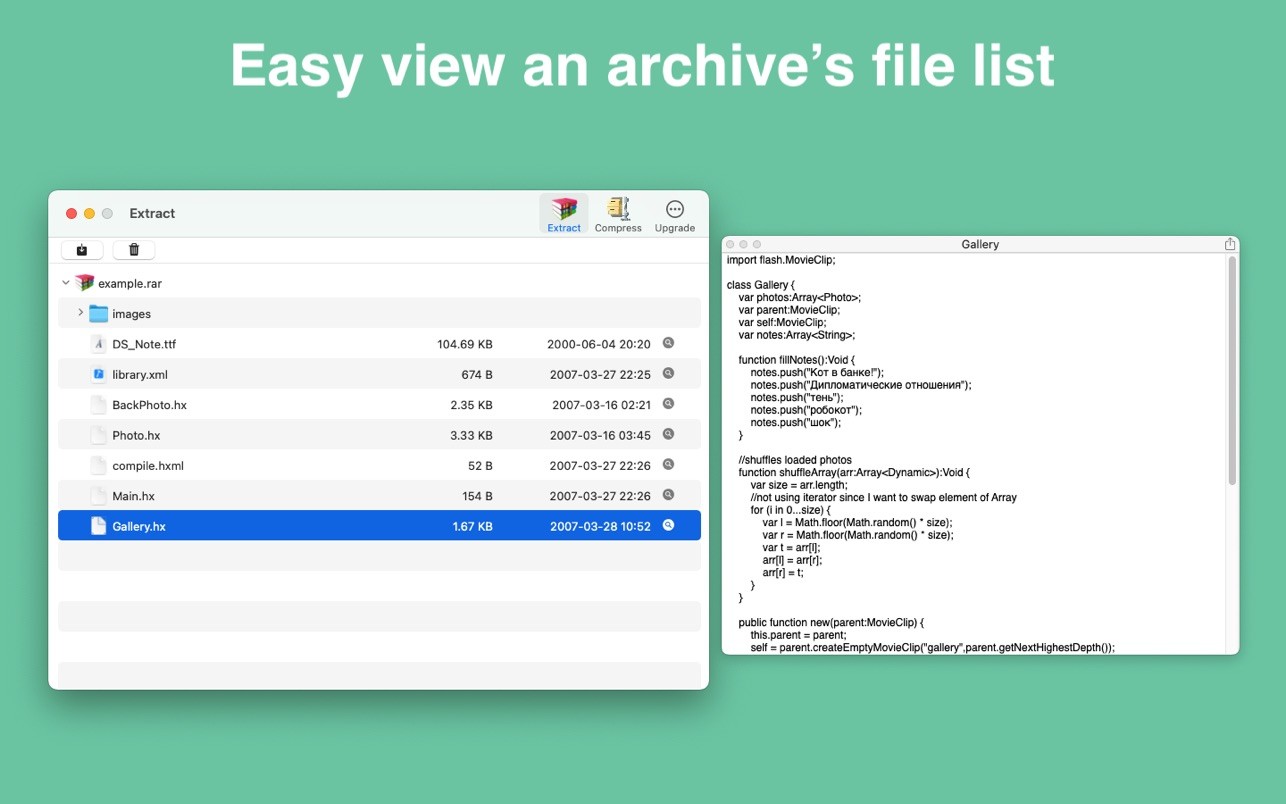Toggle the preview magnifier on BackPhoto.hx
This screenshot has width=1286, height=804.
(x=669, y=404)
